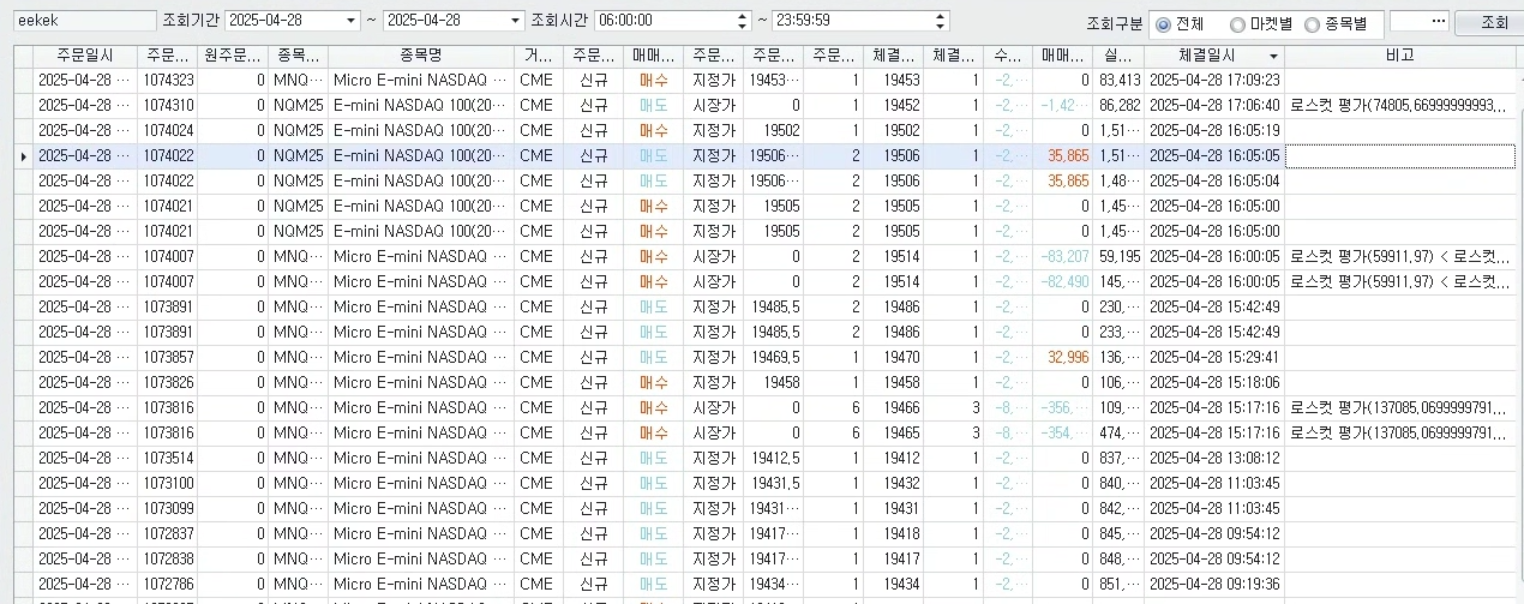Sort by the 비고 column header
The height and width of the screenshot is (604, 1524).
click(x=1400, y=57)
